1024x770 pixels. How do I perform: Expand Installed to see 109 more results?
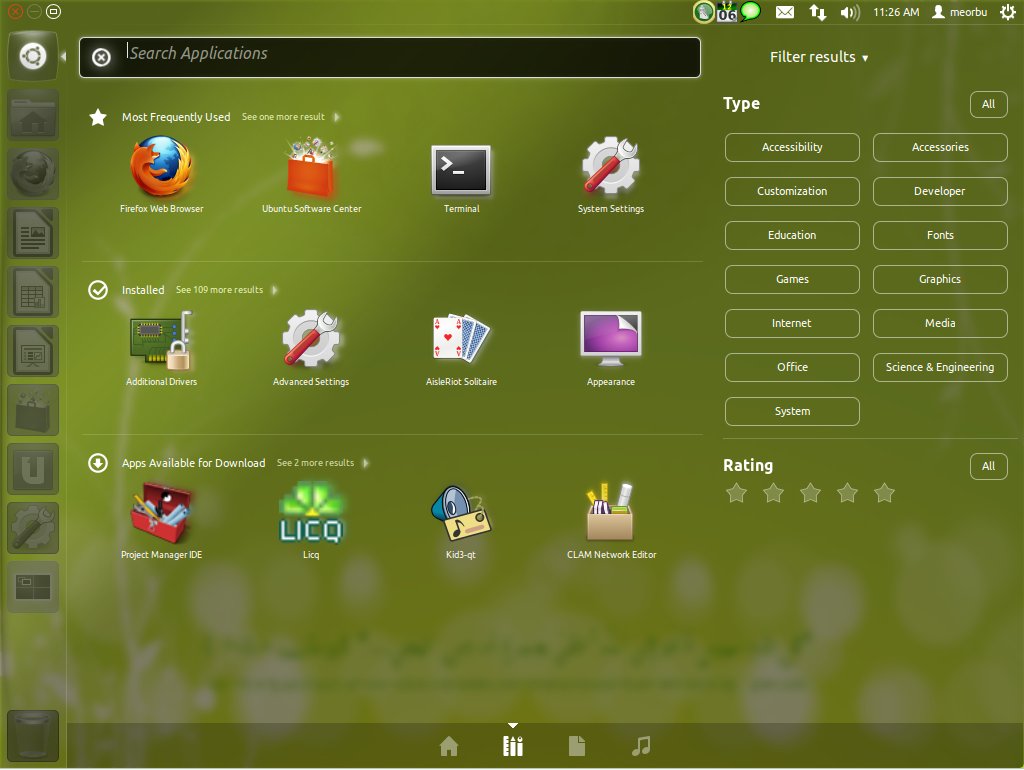point(226,290)
